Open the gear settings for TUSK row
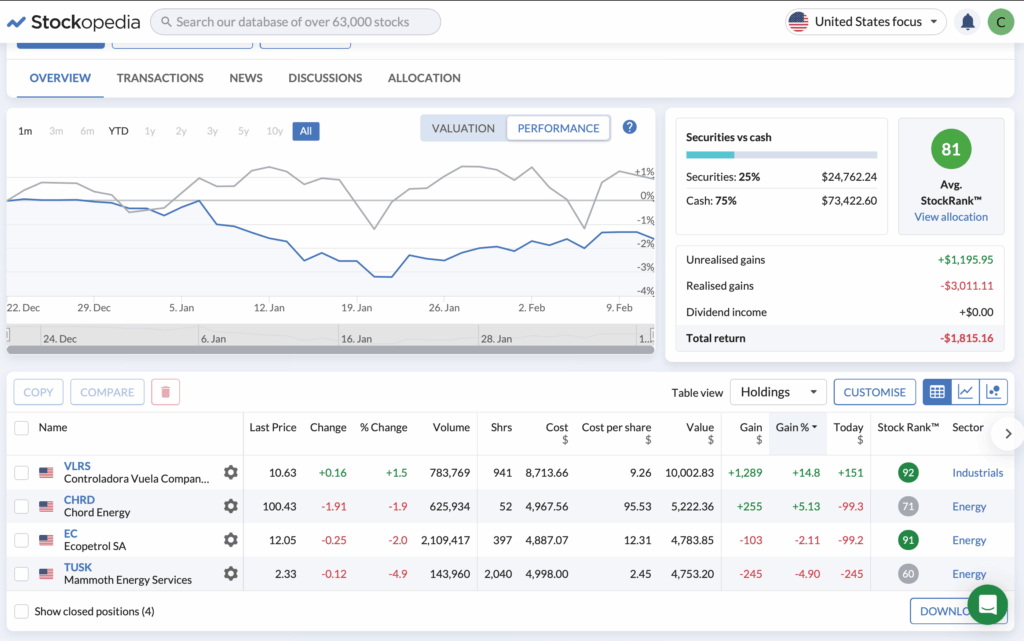 pyautogui.click(x=231, y=574)
